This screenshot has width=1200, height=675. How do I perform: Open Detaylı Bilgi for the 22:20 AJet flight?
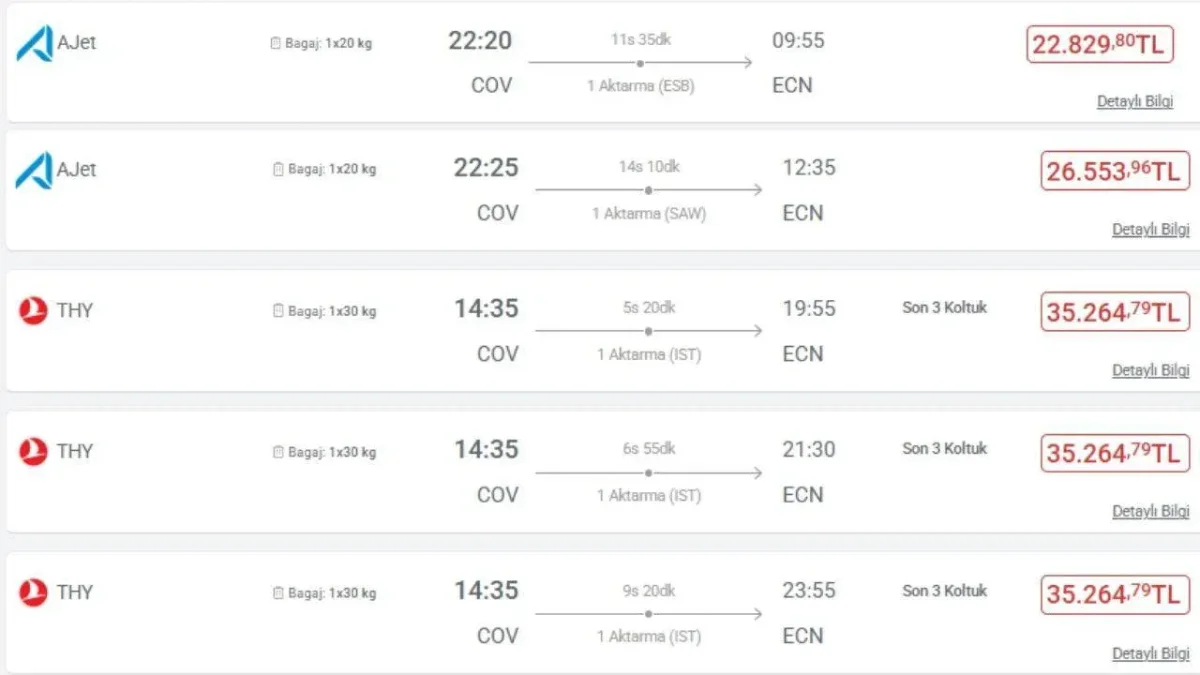point(1135,102)
